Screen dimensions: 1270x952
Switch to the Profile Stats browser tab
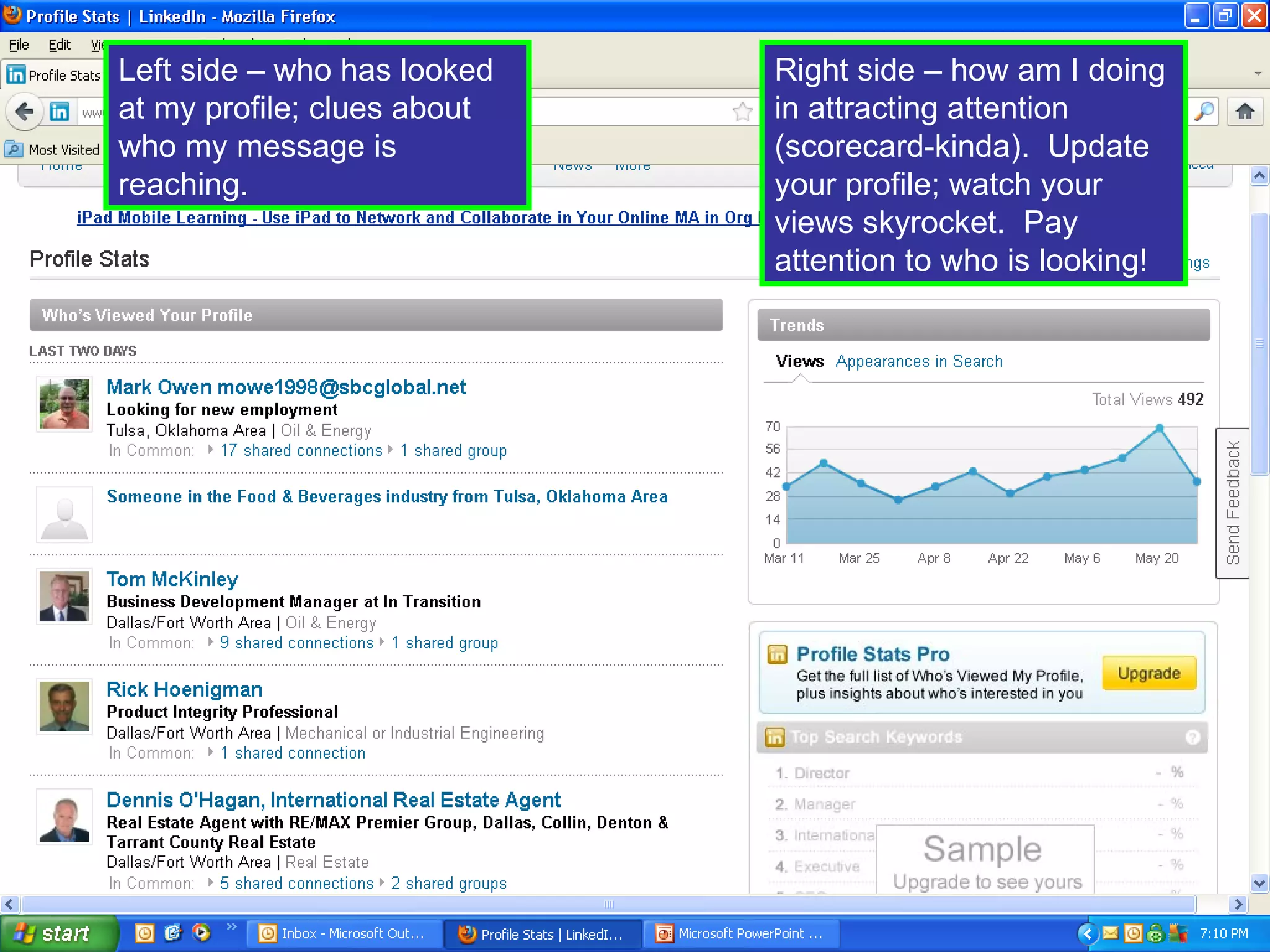tap(53, 76)
